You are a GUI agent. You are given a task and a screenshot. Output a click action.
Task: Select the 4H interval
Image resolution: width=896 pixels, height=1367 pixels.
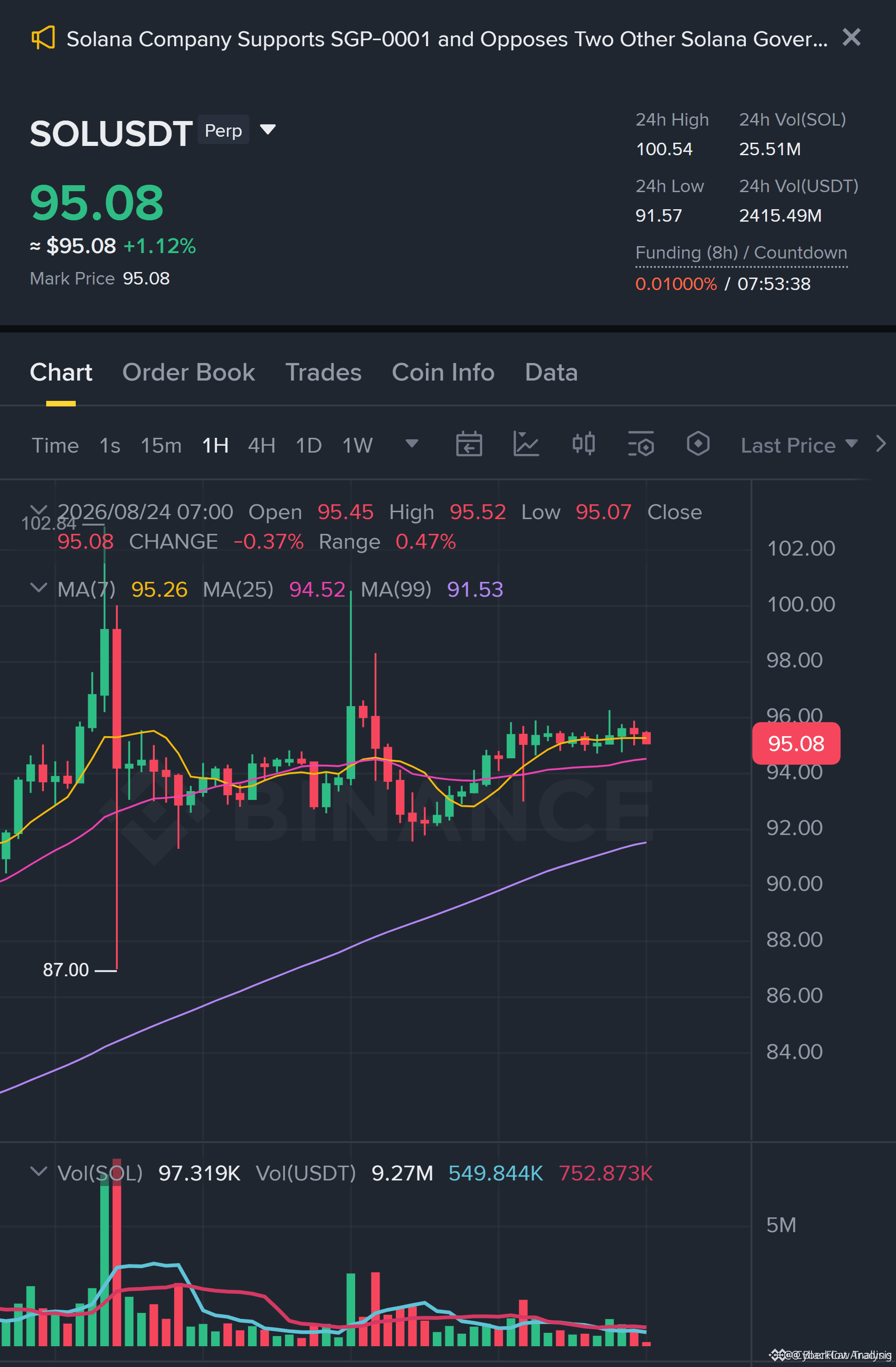[x=261, y=445]
